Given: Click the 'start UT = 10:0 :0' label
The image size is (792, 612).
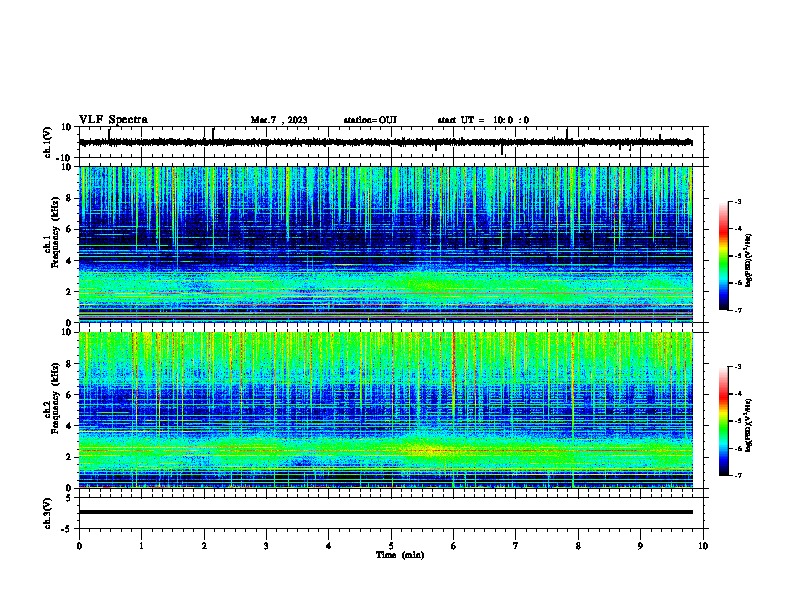Looking at the screenshot, I should (483, 120).
